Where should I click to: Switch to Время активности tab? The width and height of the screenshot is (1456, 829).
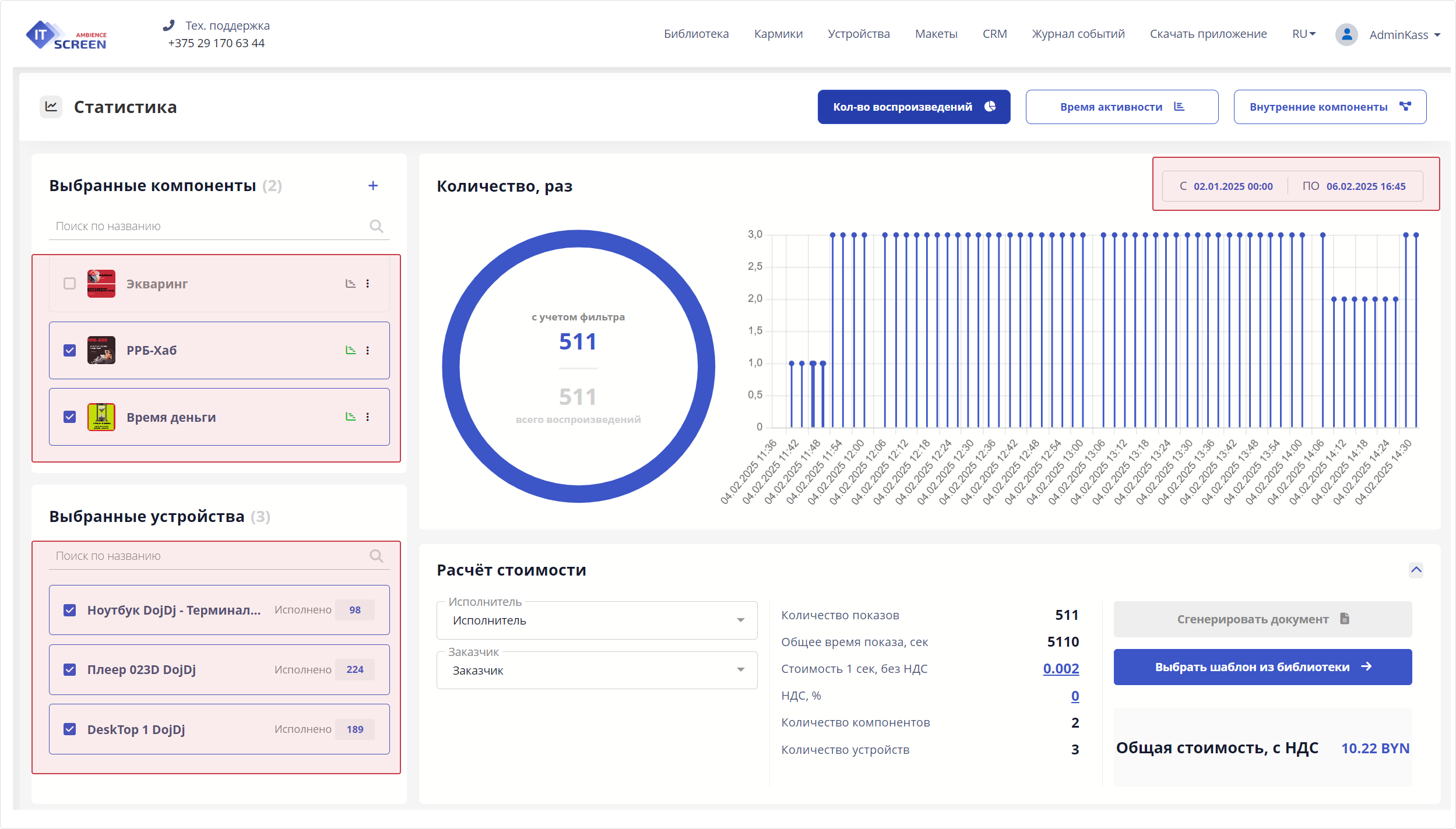1121,107
